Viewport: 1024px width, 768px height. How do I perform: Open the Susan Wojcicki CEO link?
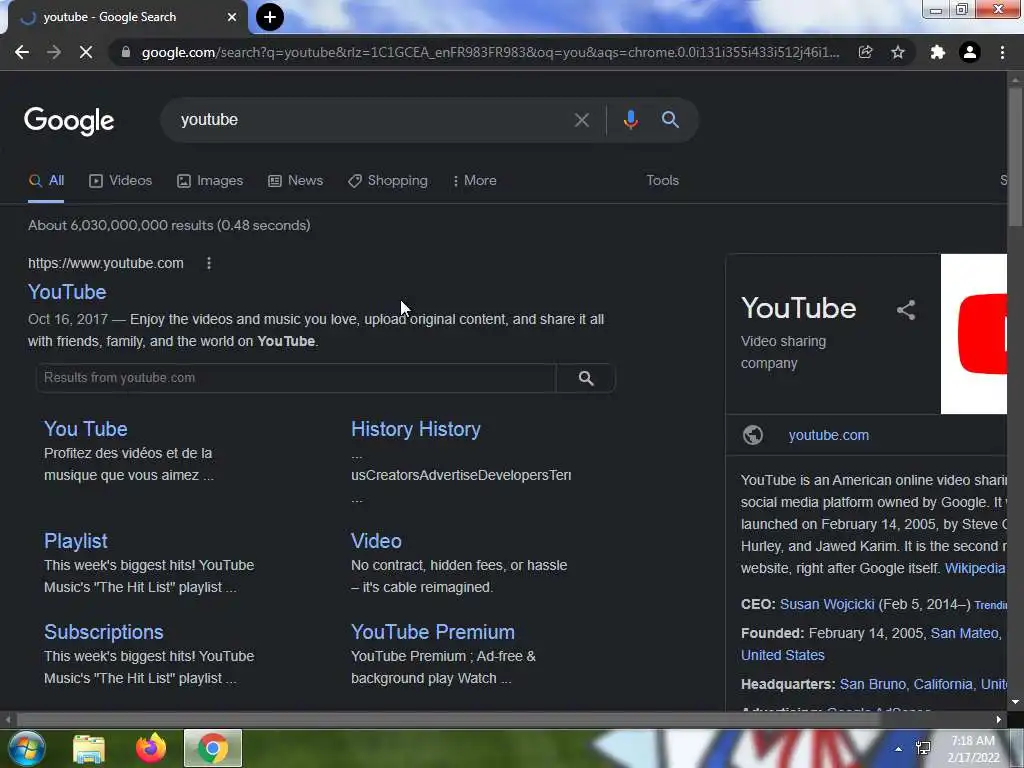[x=827, y=605]
